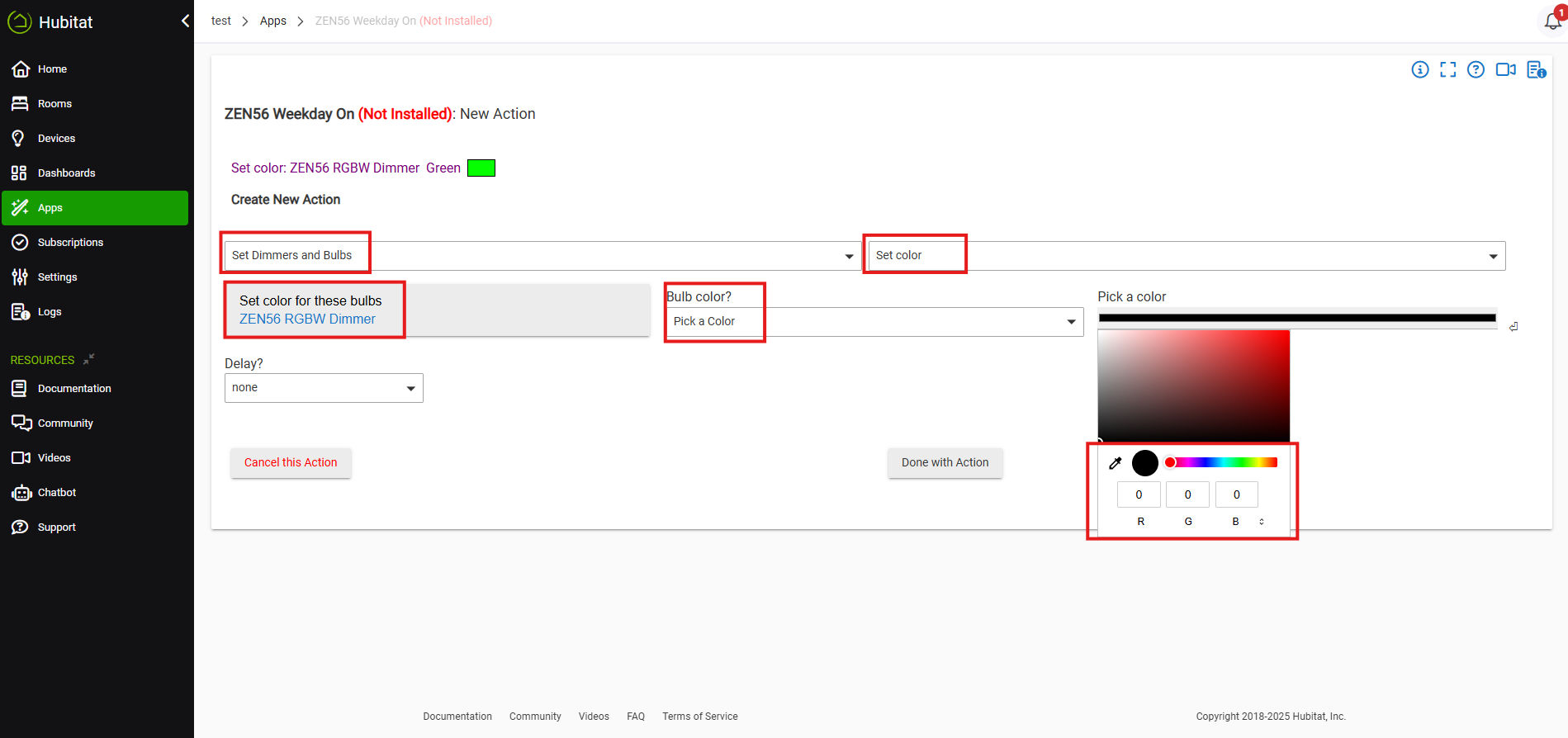Click the Set color ZEN56 RGBW Dimmer Green action
This screenshot has height=738, width=1568.
(346, 168)
